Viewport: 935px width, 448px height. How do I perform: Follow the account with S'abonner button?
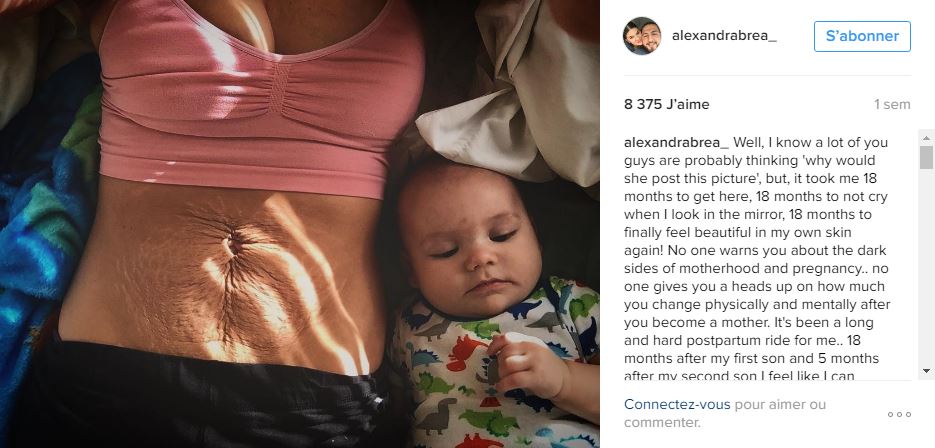point(862,36)
